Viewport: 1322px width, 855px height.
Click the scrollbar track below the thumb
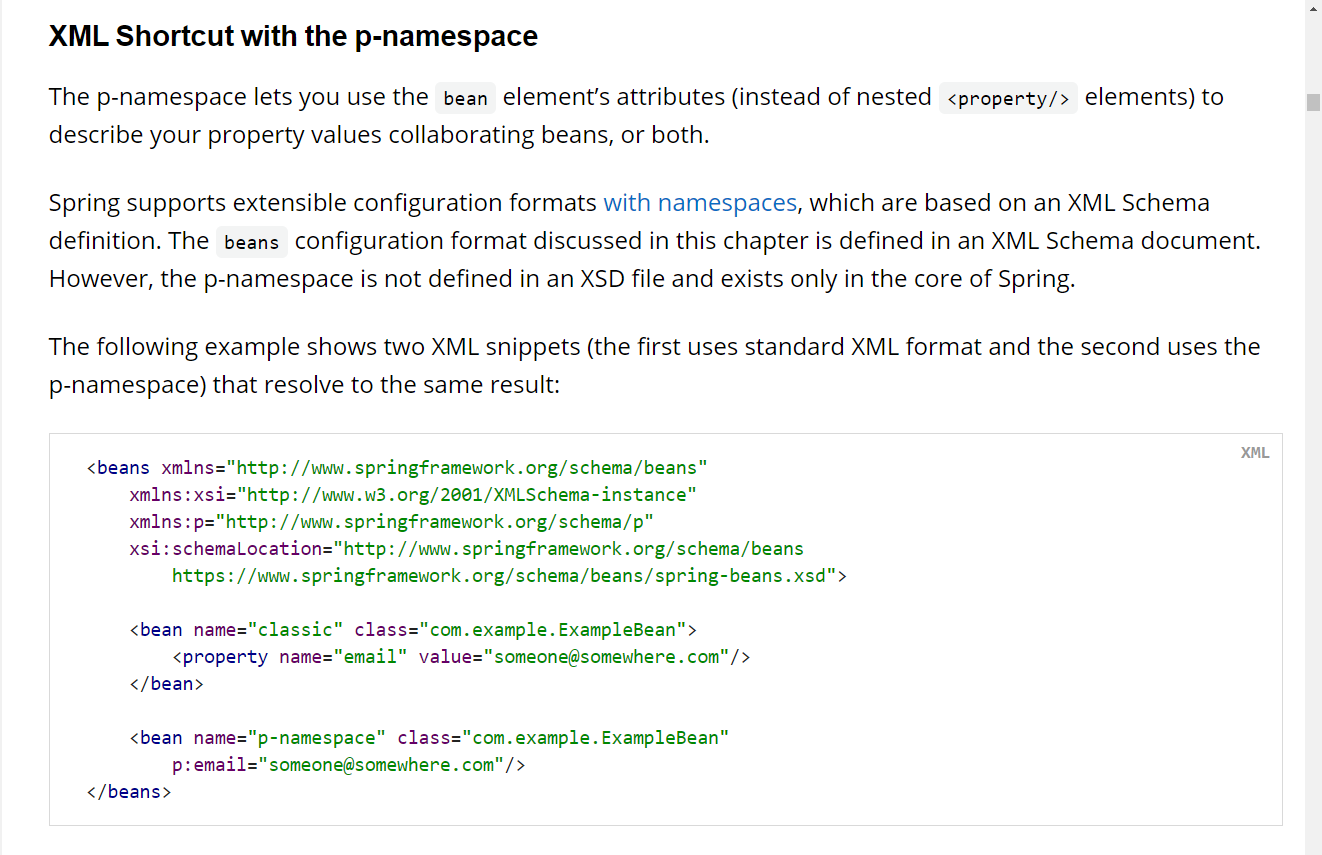click(1313, 500)
